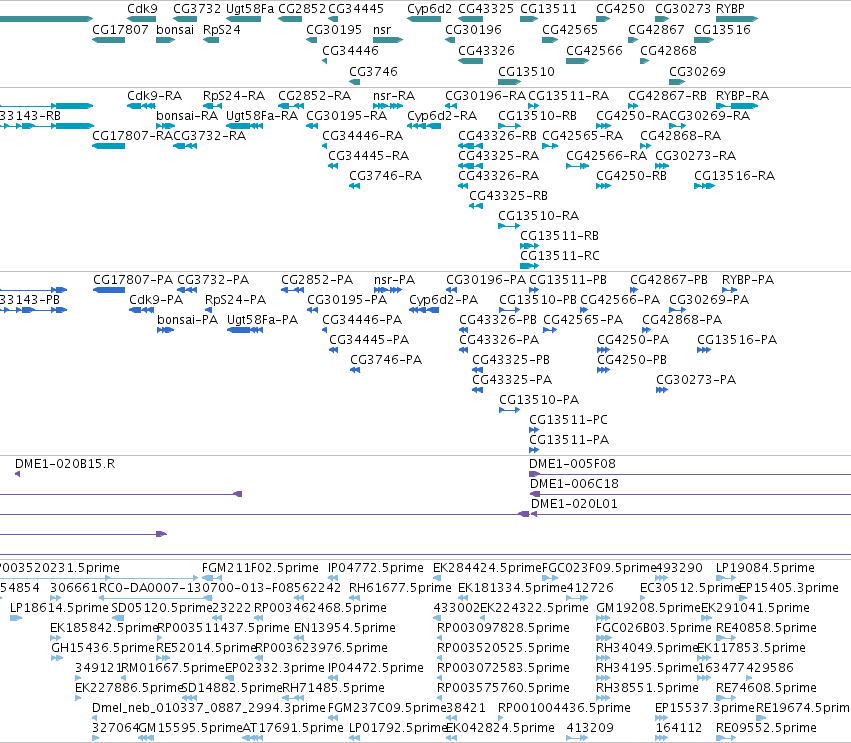Click the CG42868 gene label
851x743 pixels.
point(668,50)
